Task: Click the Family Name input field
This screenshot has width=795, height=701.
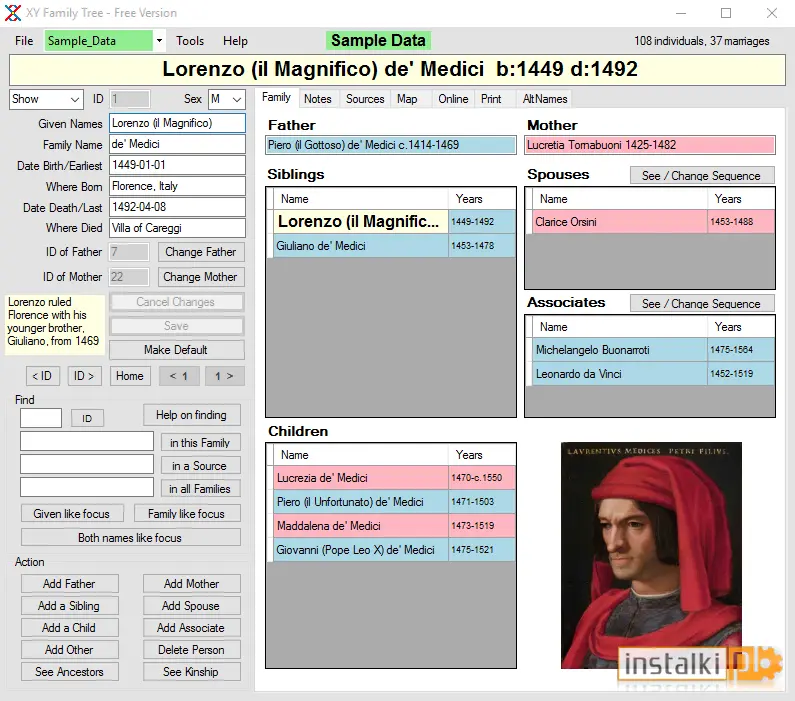Action: [177, 144]
